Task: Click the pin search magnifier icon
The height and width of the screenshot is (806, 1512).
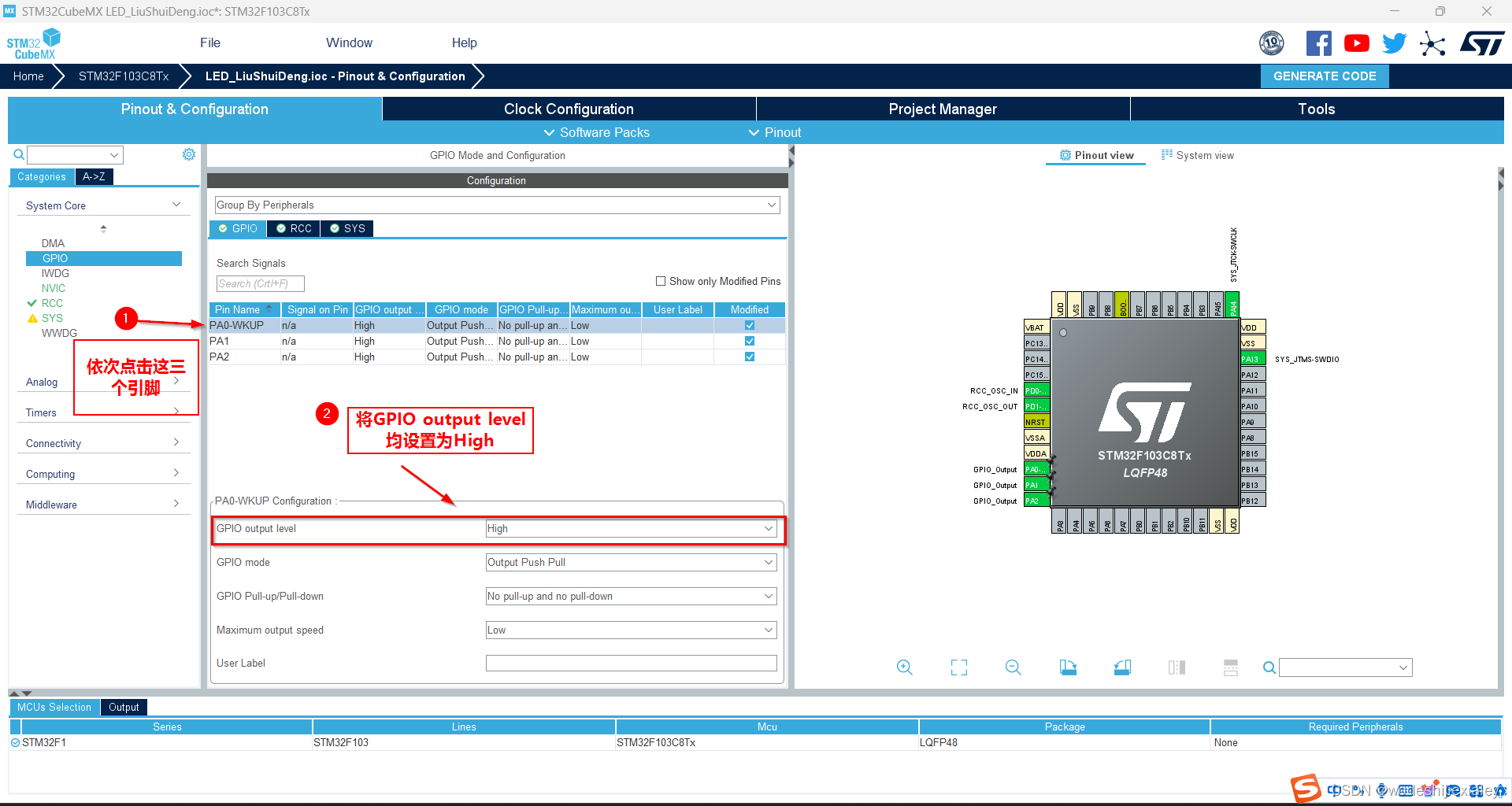Action: click(x=1269, y=667)
